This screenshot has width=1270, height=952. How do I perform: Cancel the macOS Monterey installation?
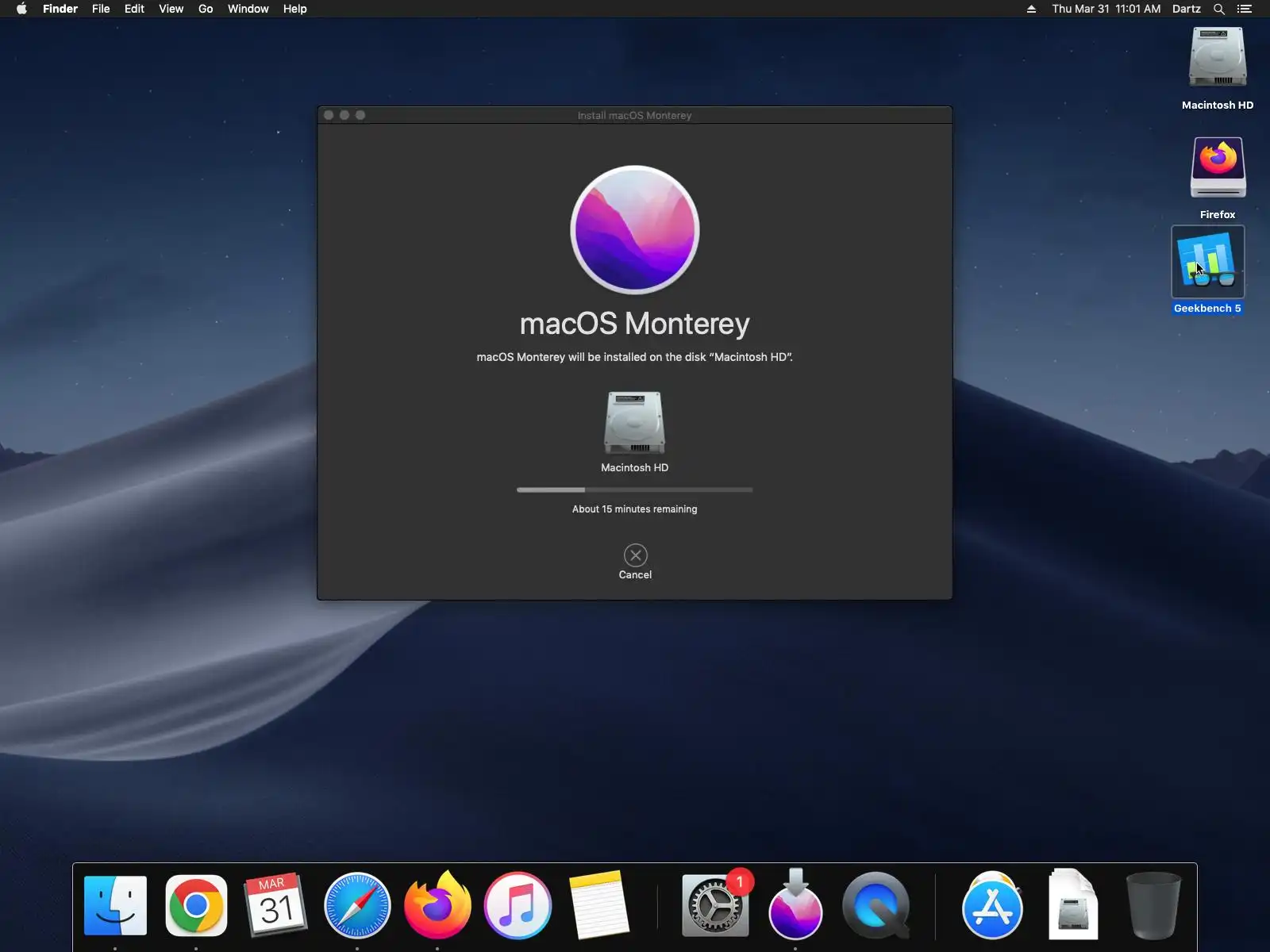coord(635,562)
